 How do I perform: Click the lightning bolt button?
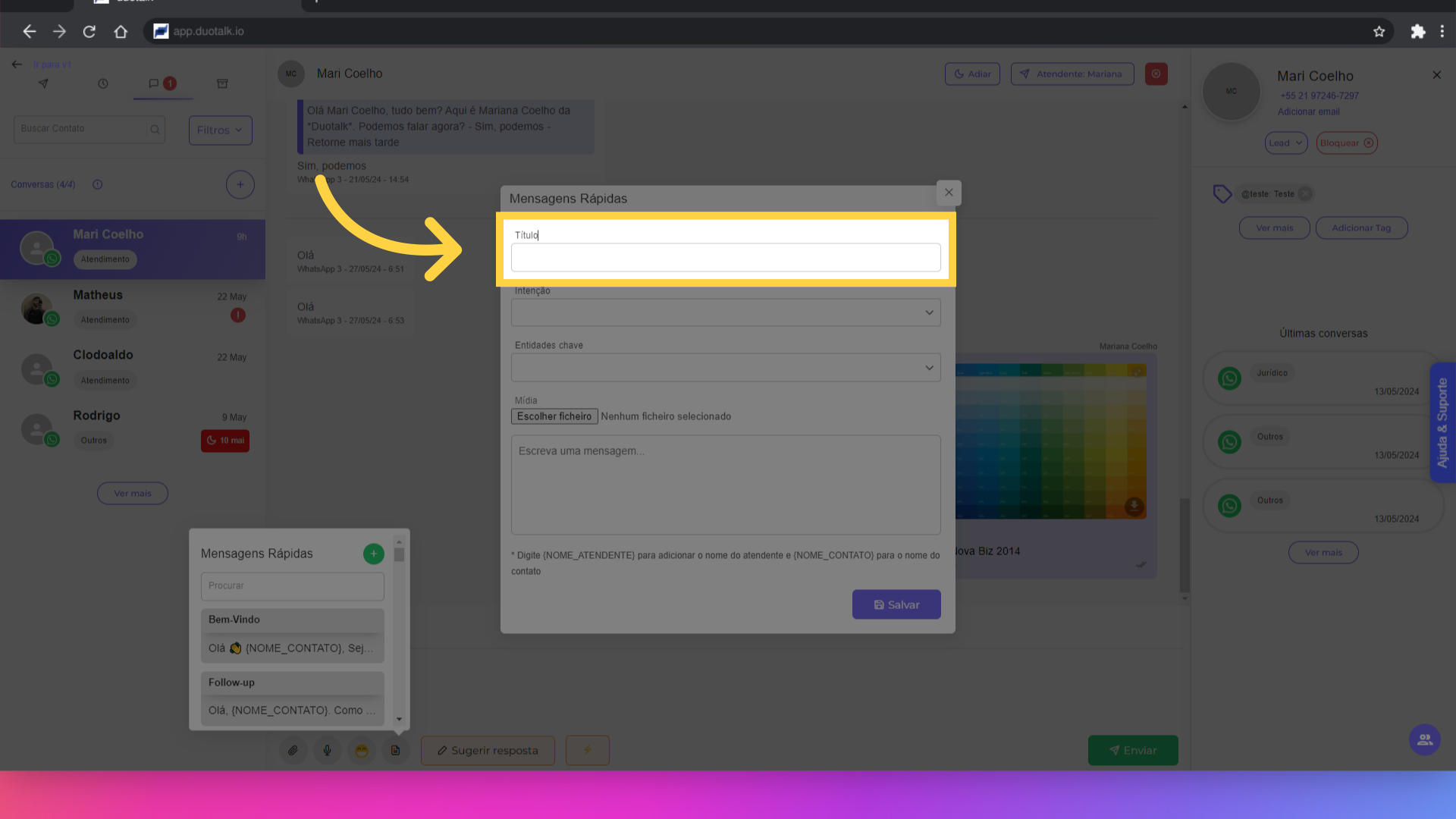[587, 750]
